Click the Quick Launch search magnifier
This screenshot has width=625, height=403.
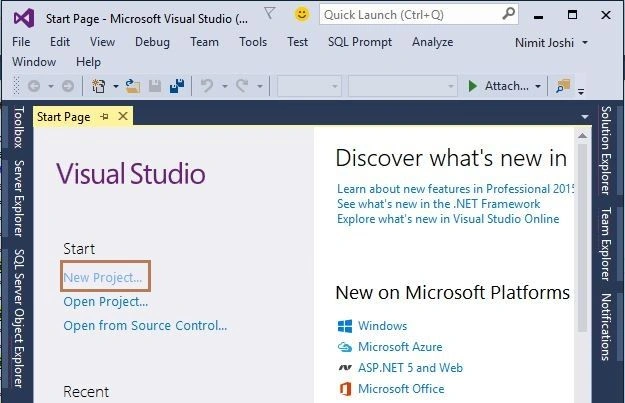(x=508, y=14)
